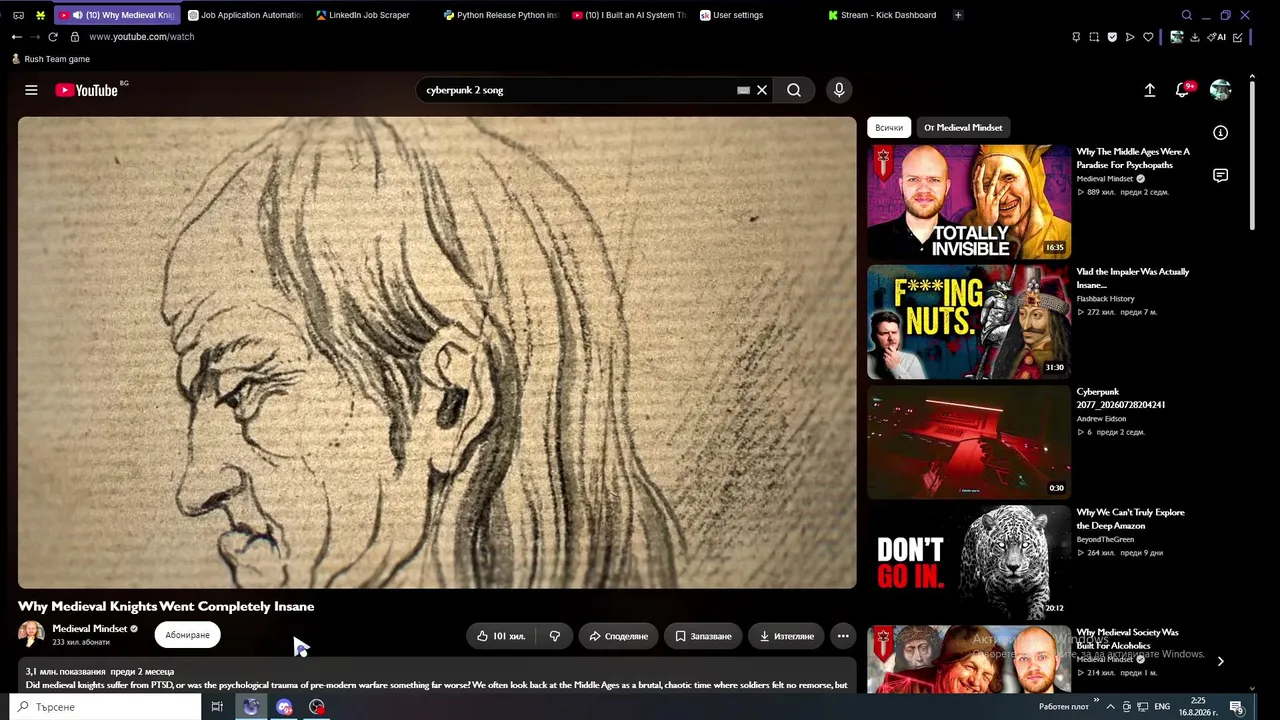The width and height of the screenshot is (1280, 720).
Task: Open more actions three-dot menu
Action: pos(843,636)
